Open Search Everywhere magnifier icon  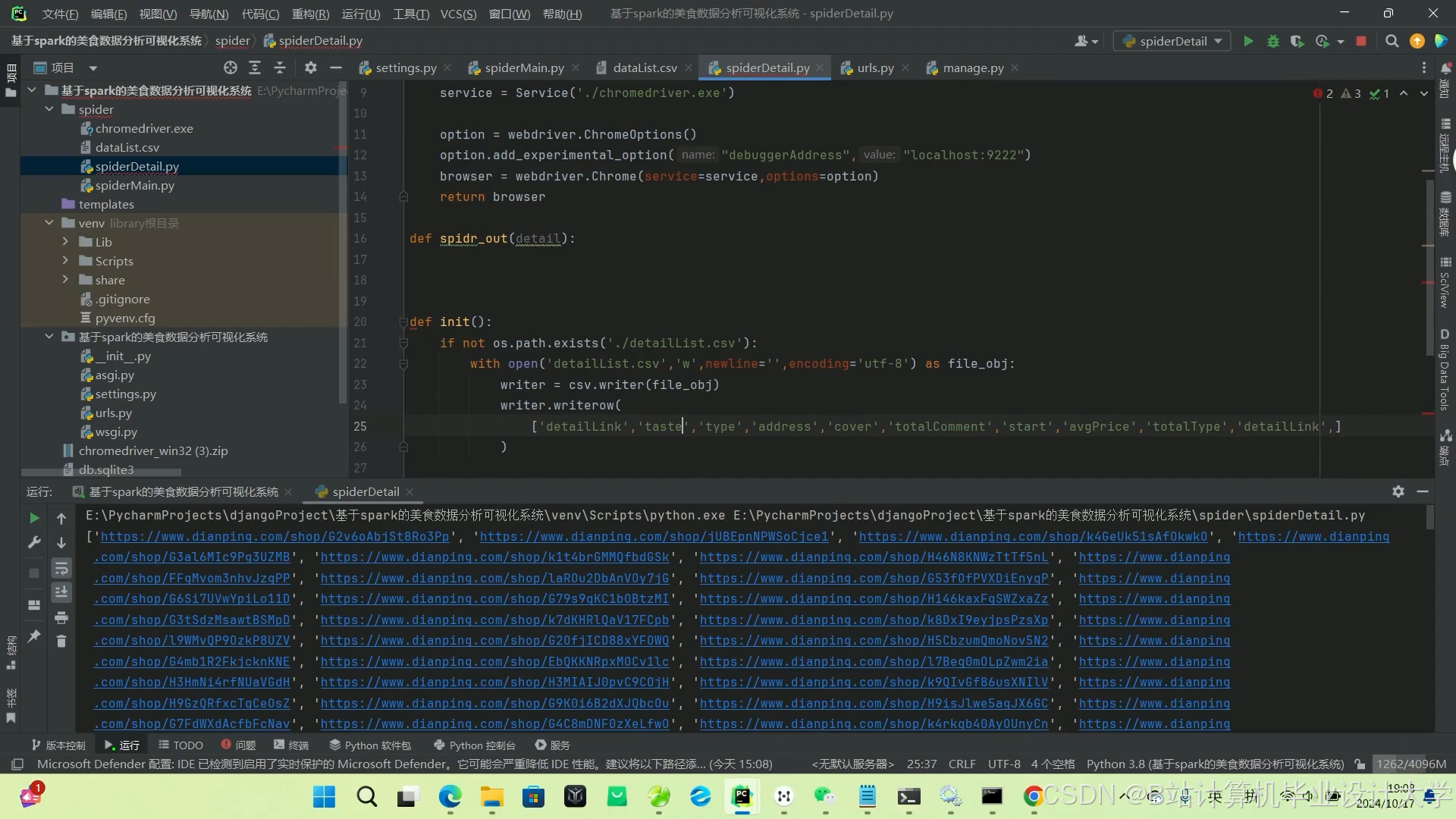(1392, 42)
